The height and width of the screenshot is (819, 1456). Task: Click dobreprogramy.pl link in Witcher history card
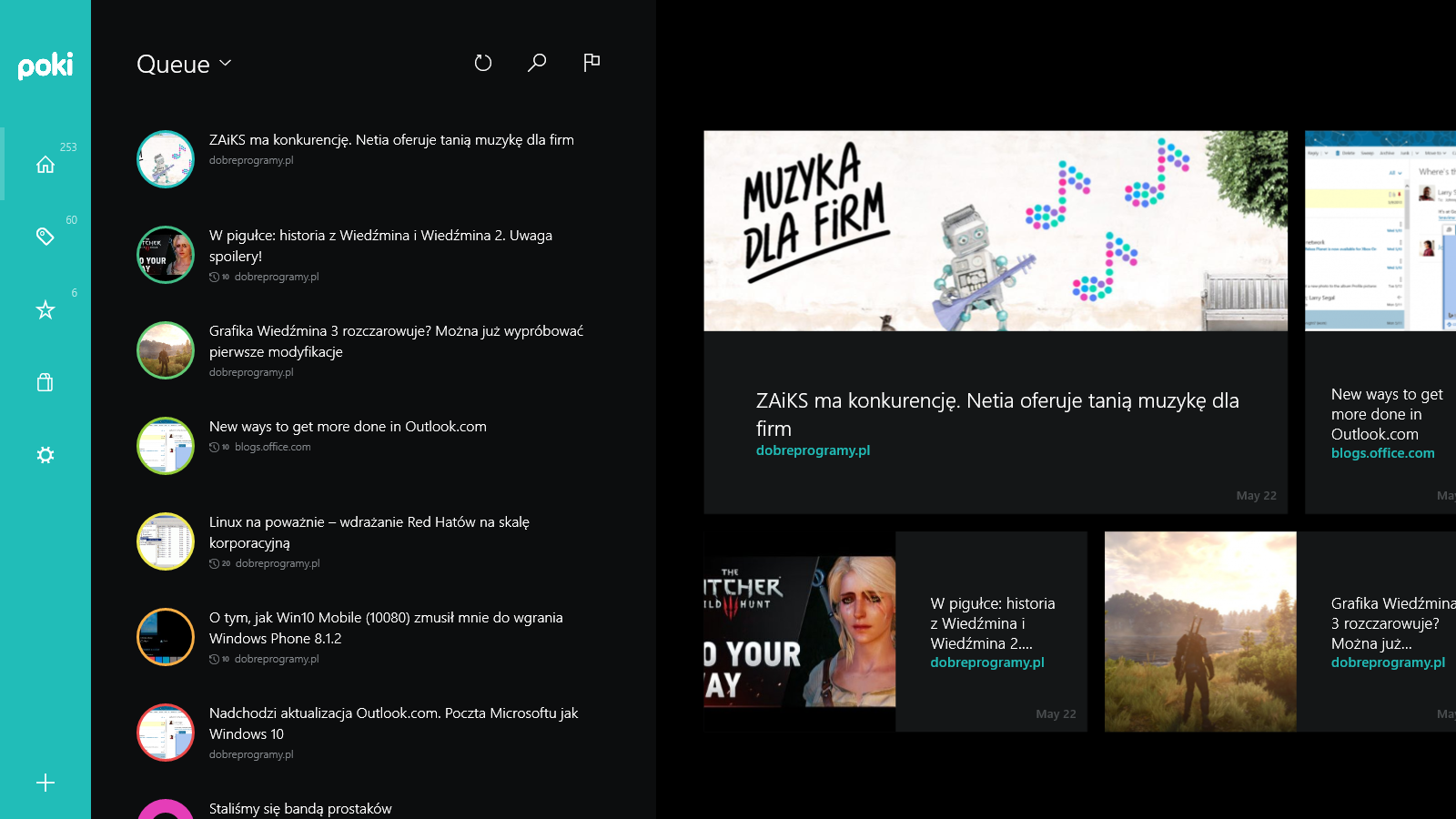coord(987,662)
